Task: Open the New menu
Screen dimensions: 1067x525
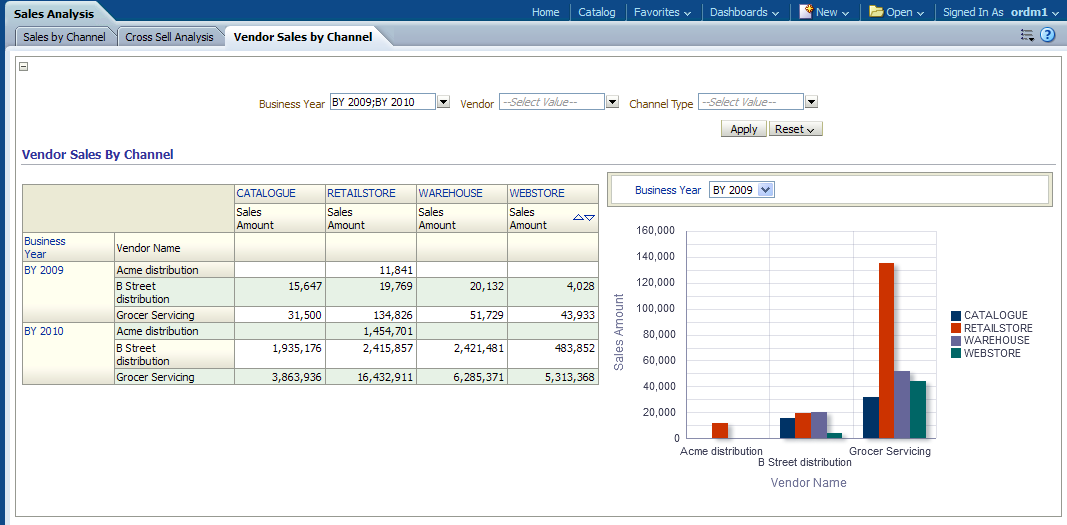Action: [833, 12]
